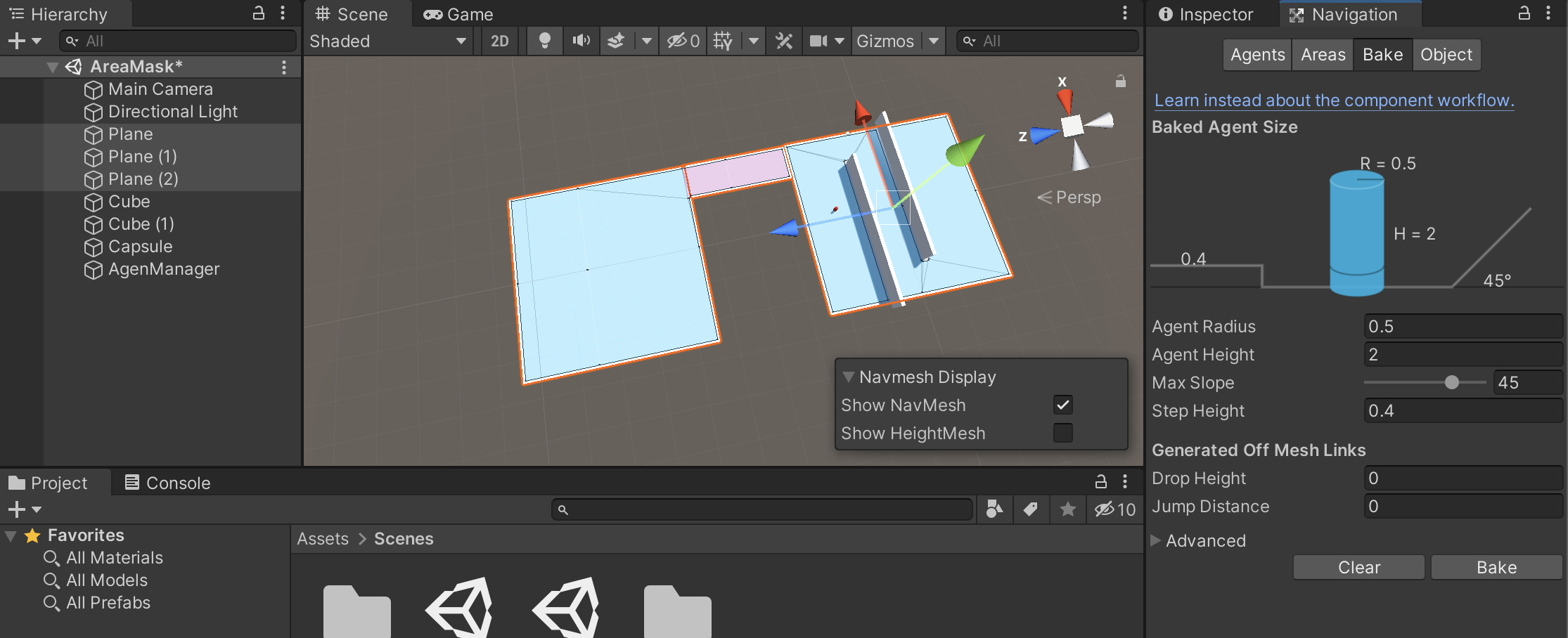The image size is (1568, 638).
Task: Open scene effects dropdown arrow
Action: [646, 41]
